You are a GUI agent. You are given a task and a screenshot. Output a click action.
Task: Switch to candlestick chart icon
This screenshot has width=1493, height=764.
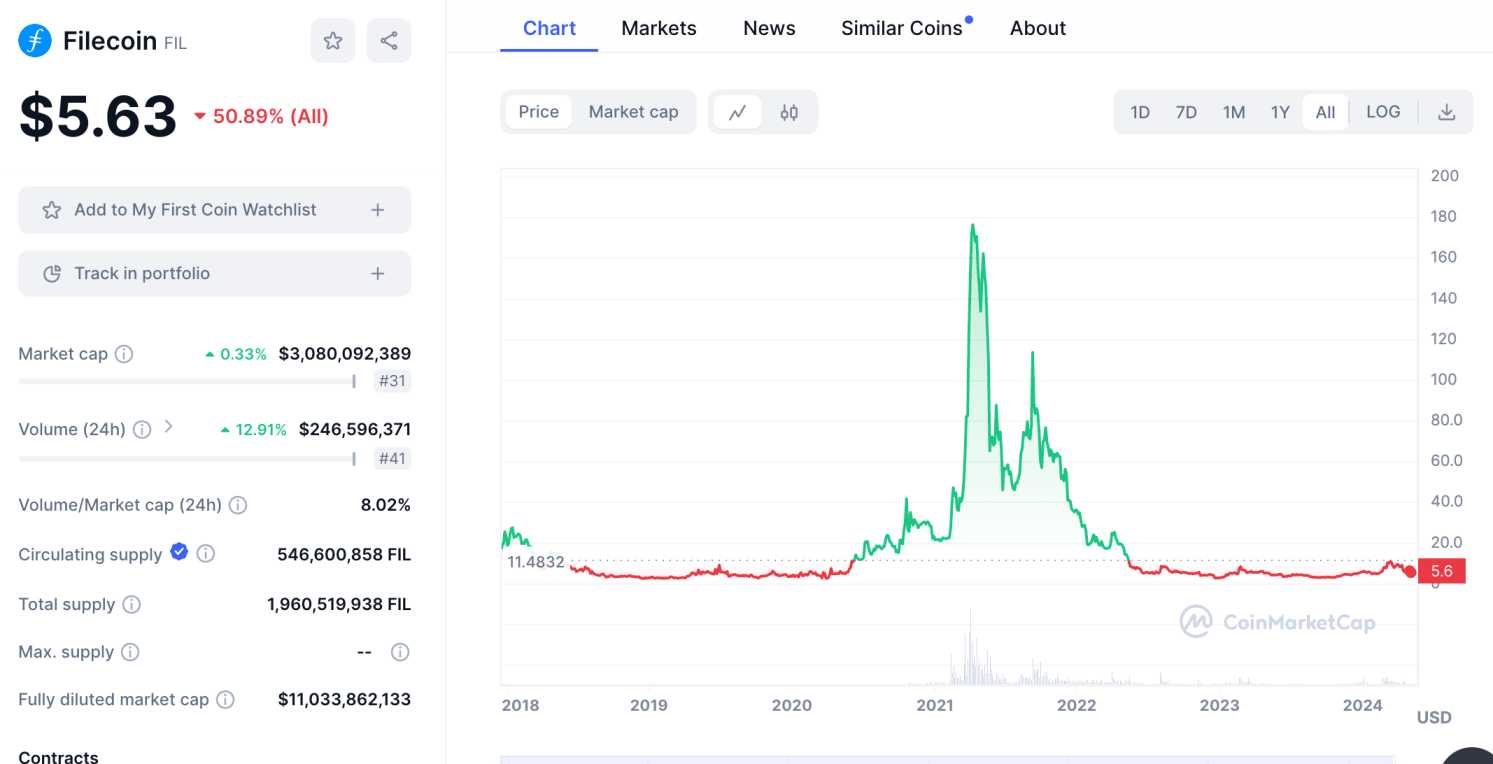(789, 112)
